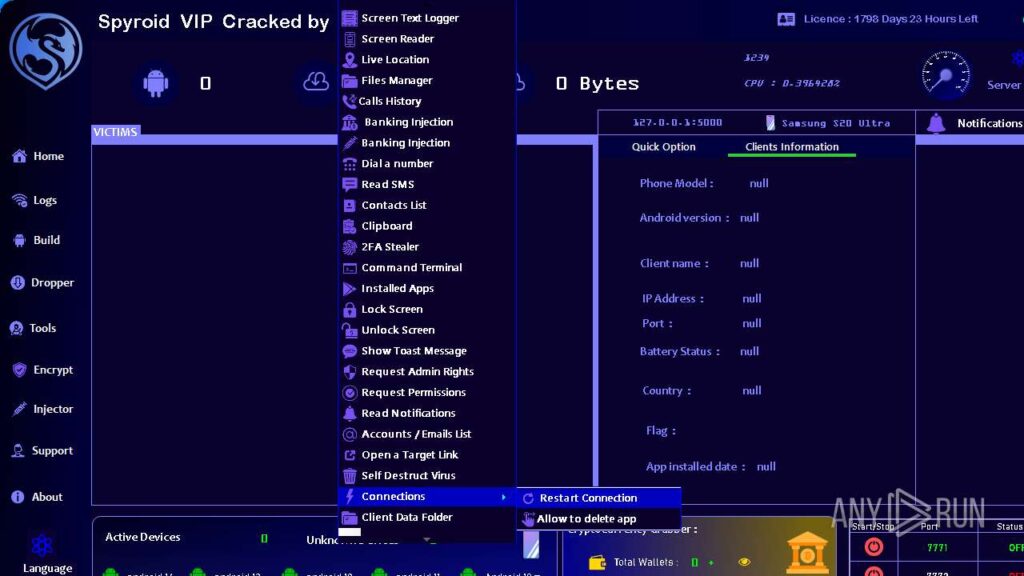Select Request Permissions in the menu
Viewport: 1024px width, 576px height.
coord(427,392)
